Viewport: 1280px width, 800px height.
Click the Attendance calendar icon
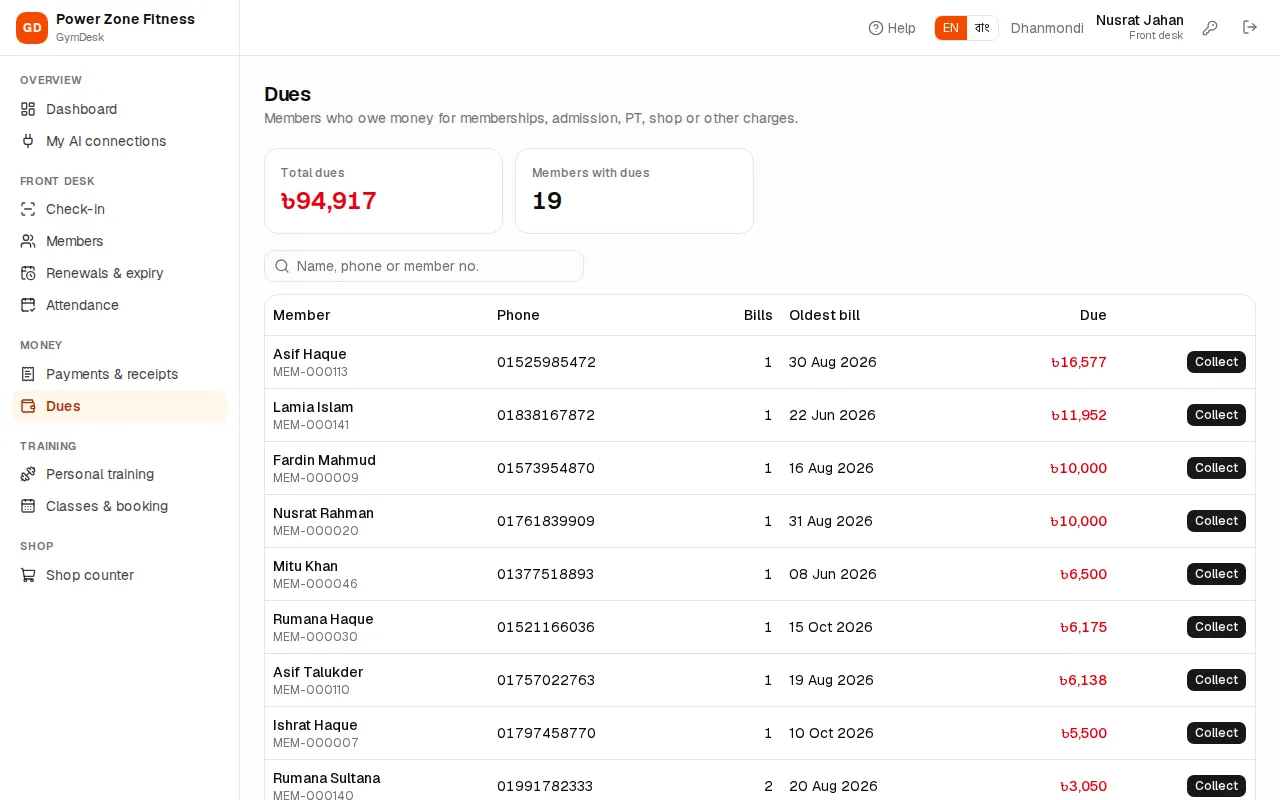point(28,305)
